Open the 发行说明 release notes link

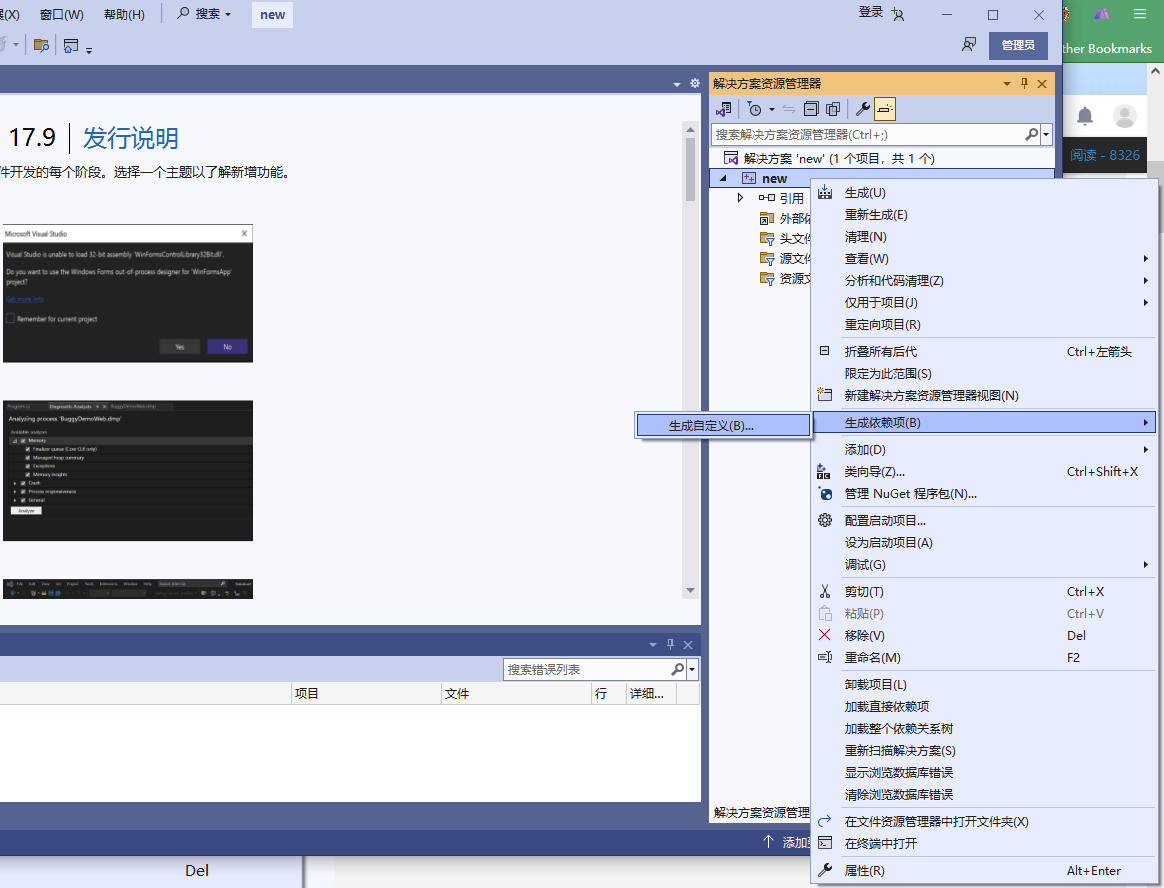131,138
